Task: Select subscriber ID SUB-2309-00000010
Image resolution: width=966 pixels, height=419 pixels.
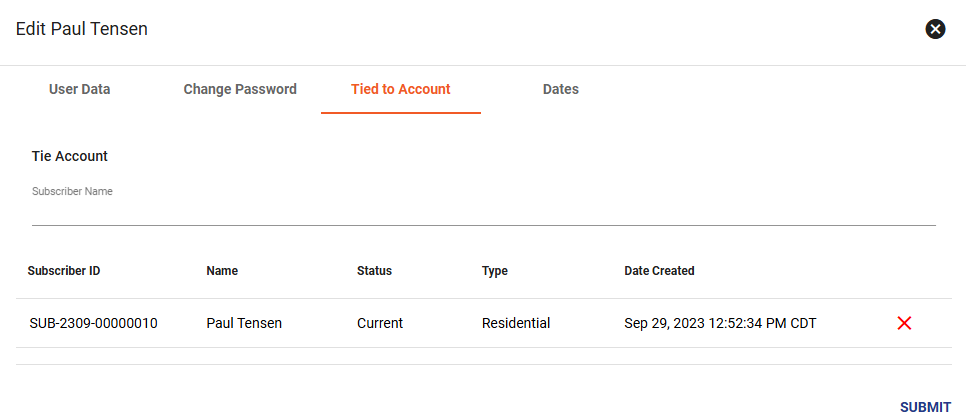Action: click(x=93, y=323)
